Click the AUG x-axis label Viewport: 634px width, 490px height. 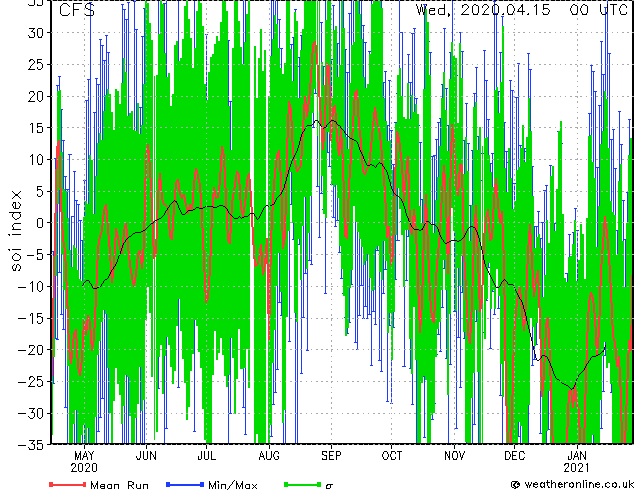[269, 456]
